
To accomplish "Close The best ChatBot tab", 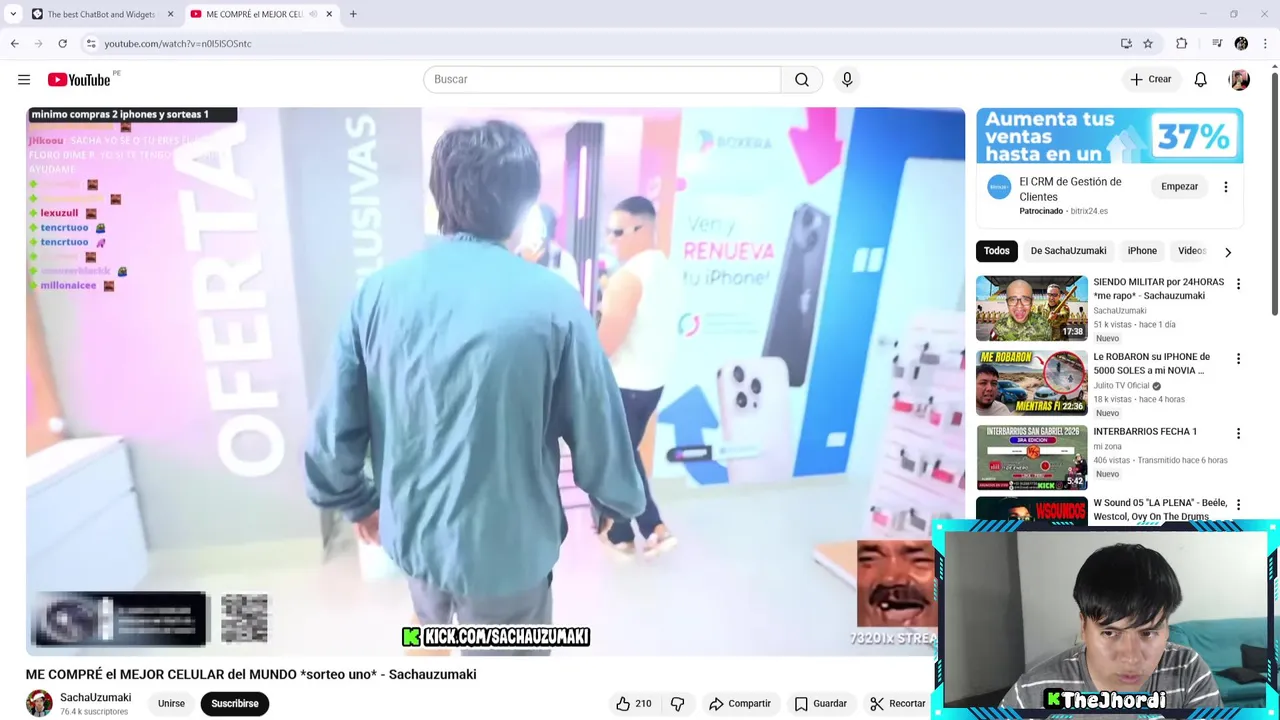I will click(x=170, y=14).
